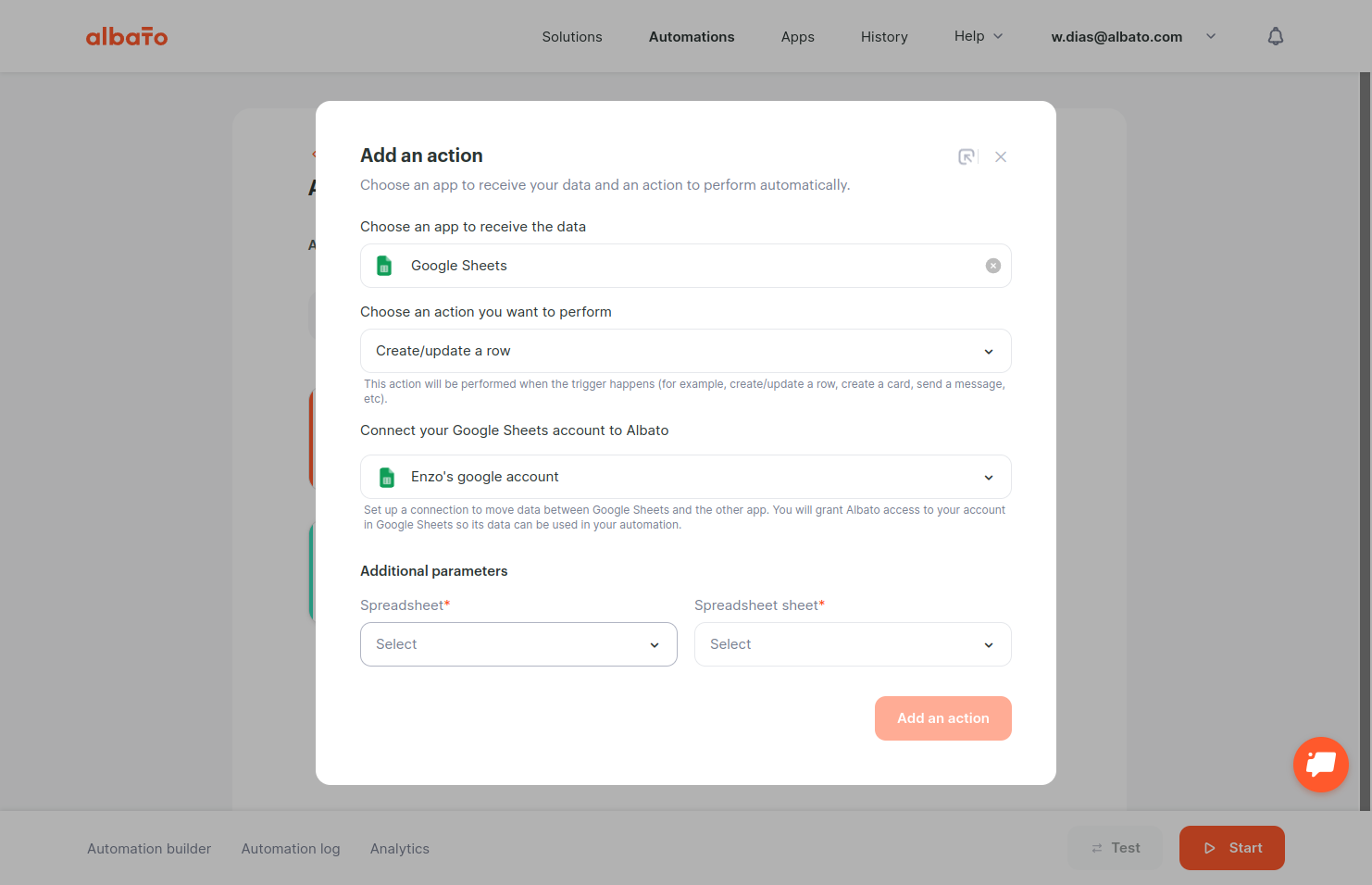The width and height of the screenshot is (1372, 885).
Task: Open the notifications bell
Action: pos(1276,36)
